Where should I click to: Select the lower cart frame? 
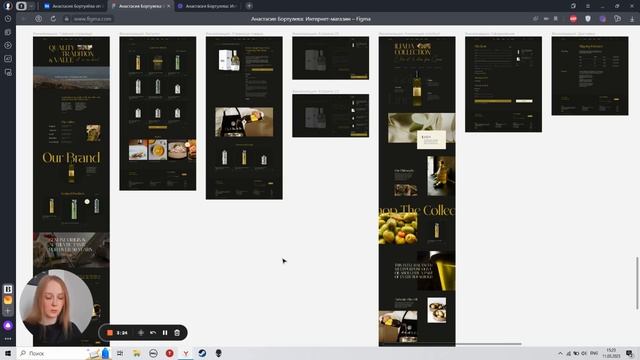click(331, 116)
